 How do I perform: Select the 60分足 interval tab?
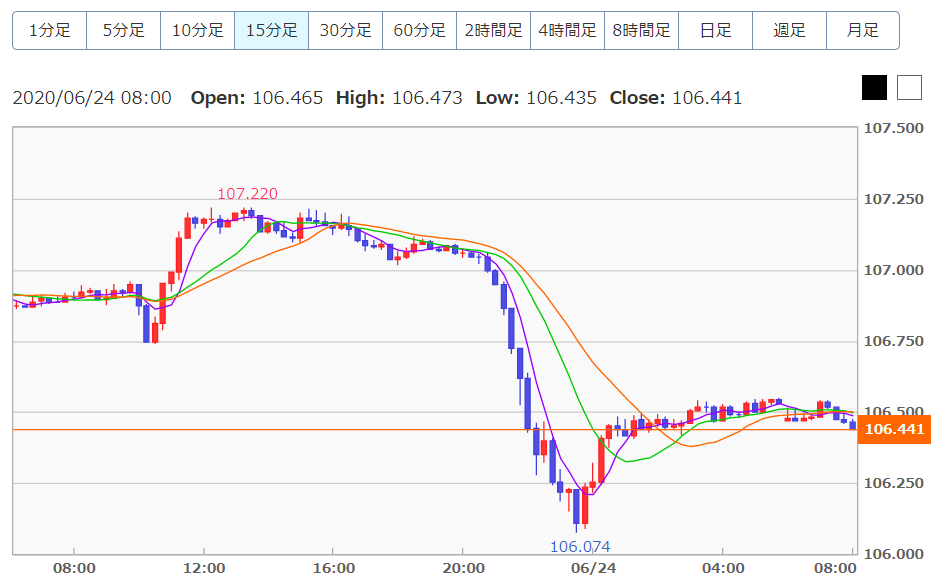(420, 30)
